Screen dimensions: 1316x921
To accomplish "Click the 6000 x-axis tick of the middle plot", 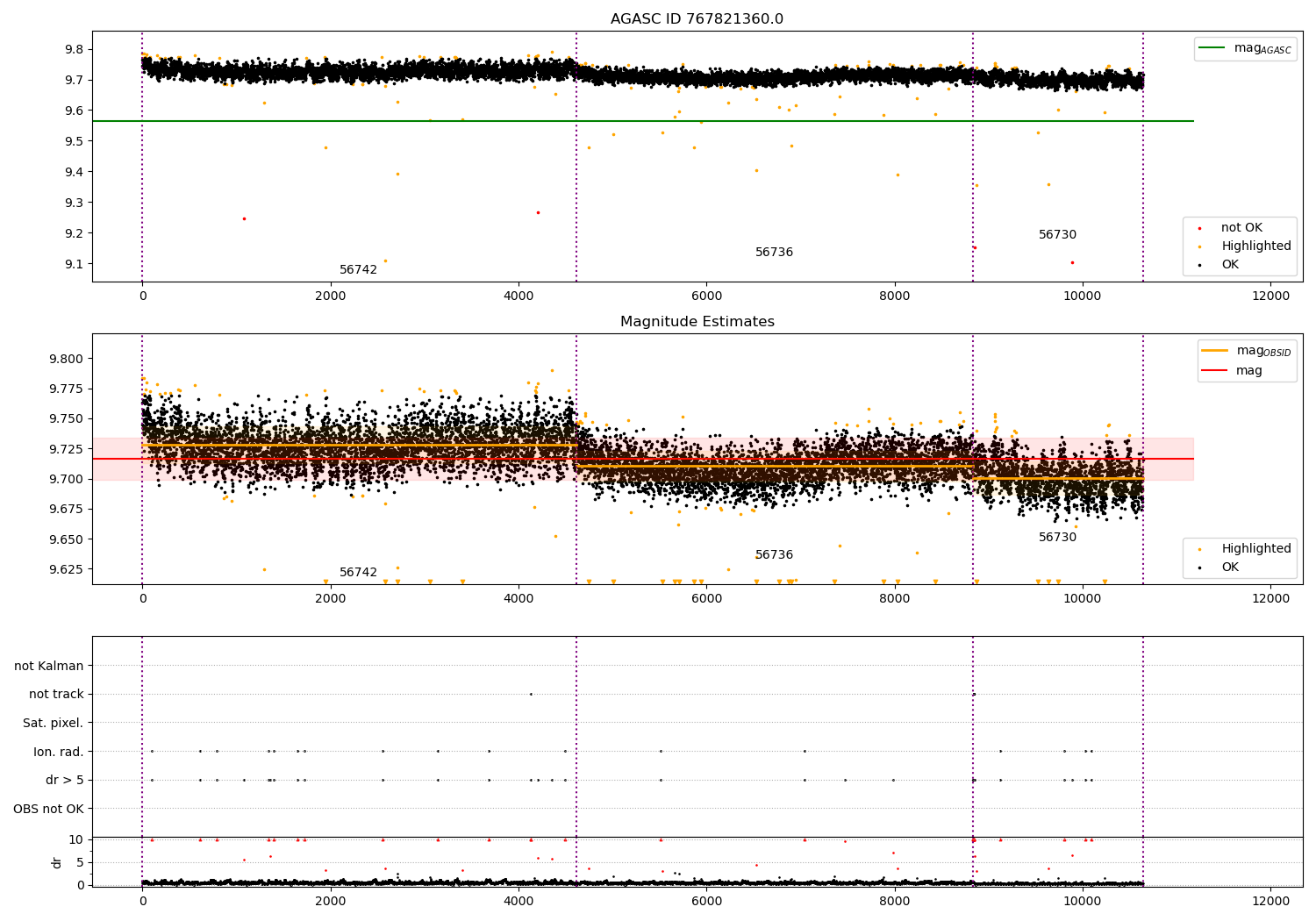I will 706,599.
